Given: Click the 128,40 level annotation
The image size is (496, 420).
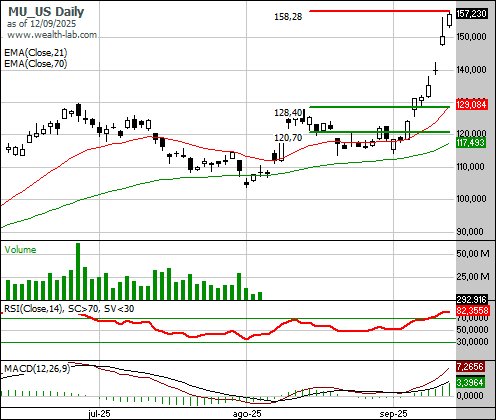Looking at the screenshot, I should click(288, 113).
